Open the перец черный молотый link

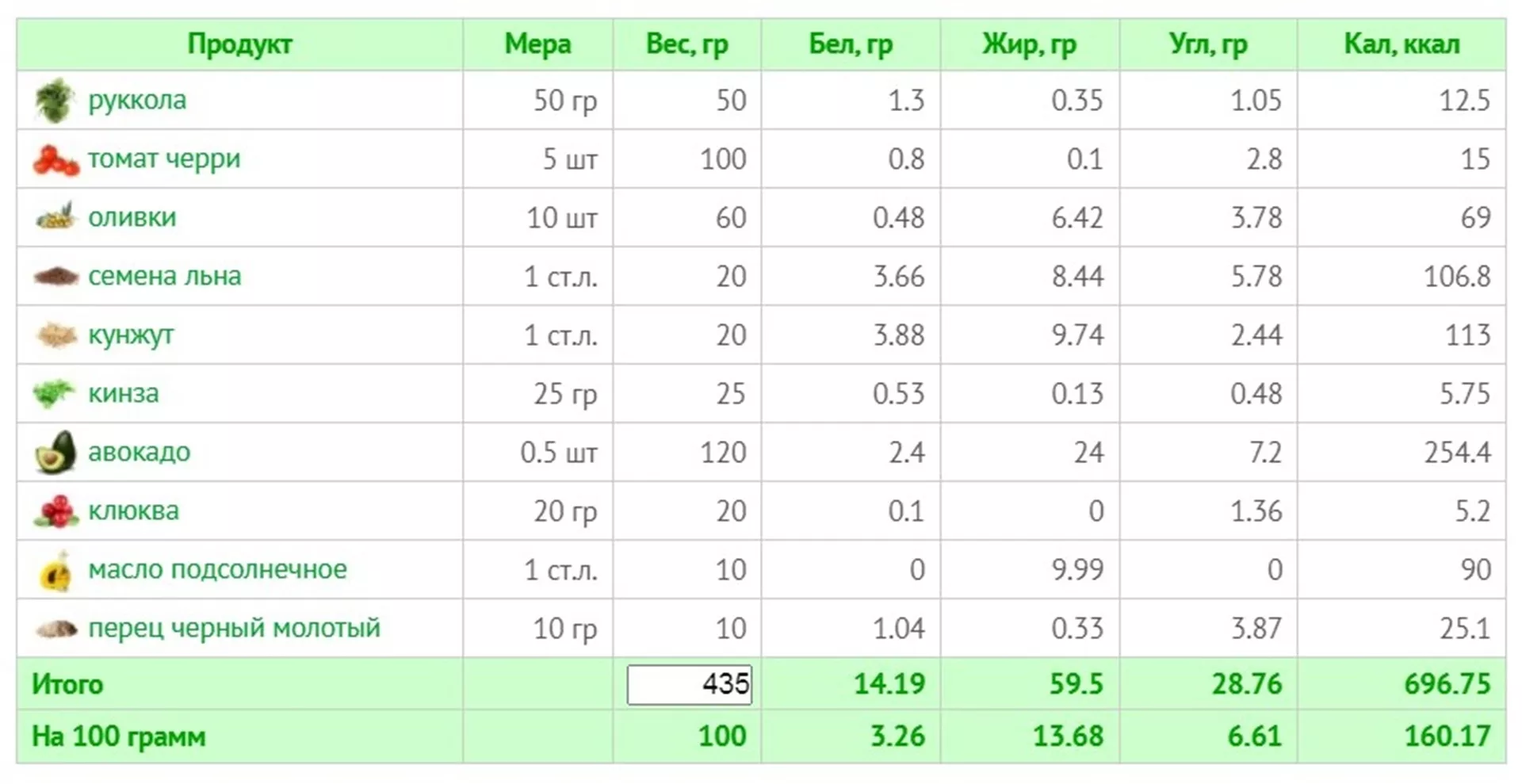click(x=234, y=629)
